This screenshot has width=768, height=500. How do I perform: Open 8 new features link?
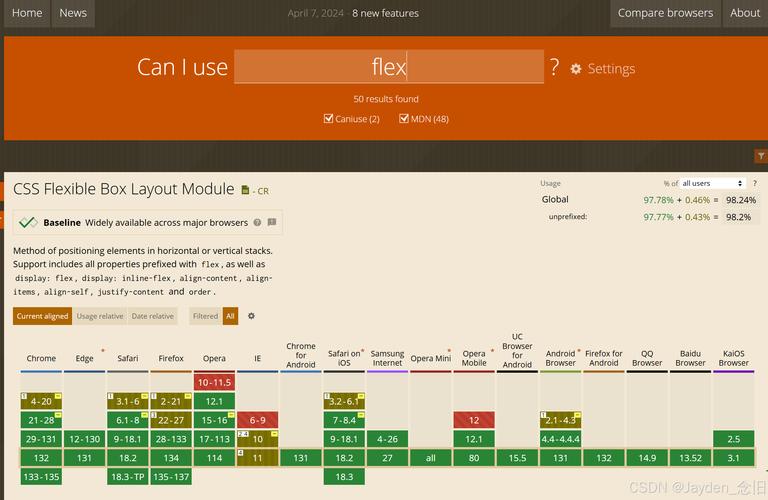click(x=385, y=13)
